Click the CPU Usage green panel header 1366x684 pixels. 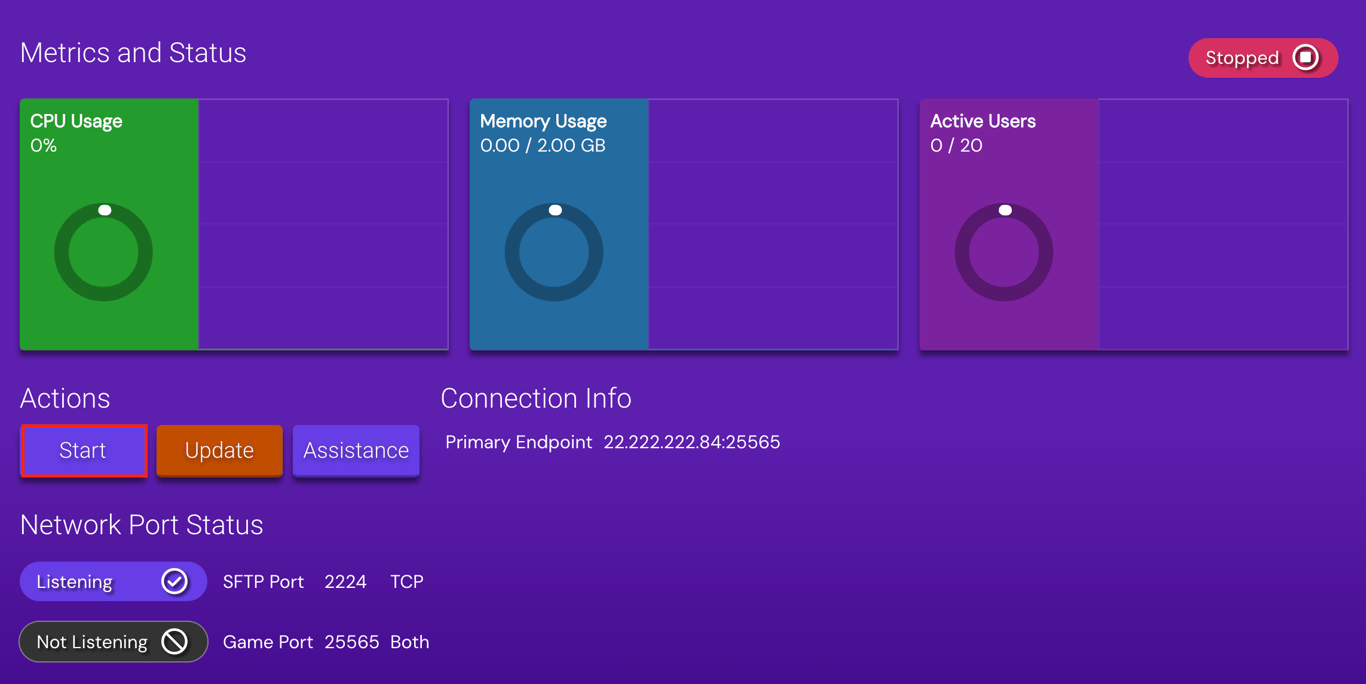76,121
